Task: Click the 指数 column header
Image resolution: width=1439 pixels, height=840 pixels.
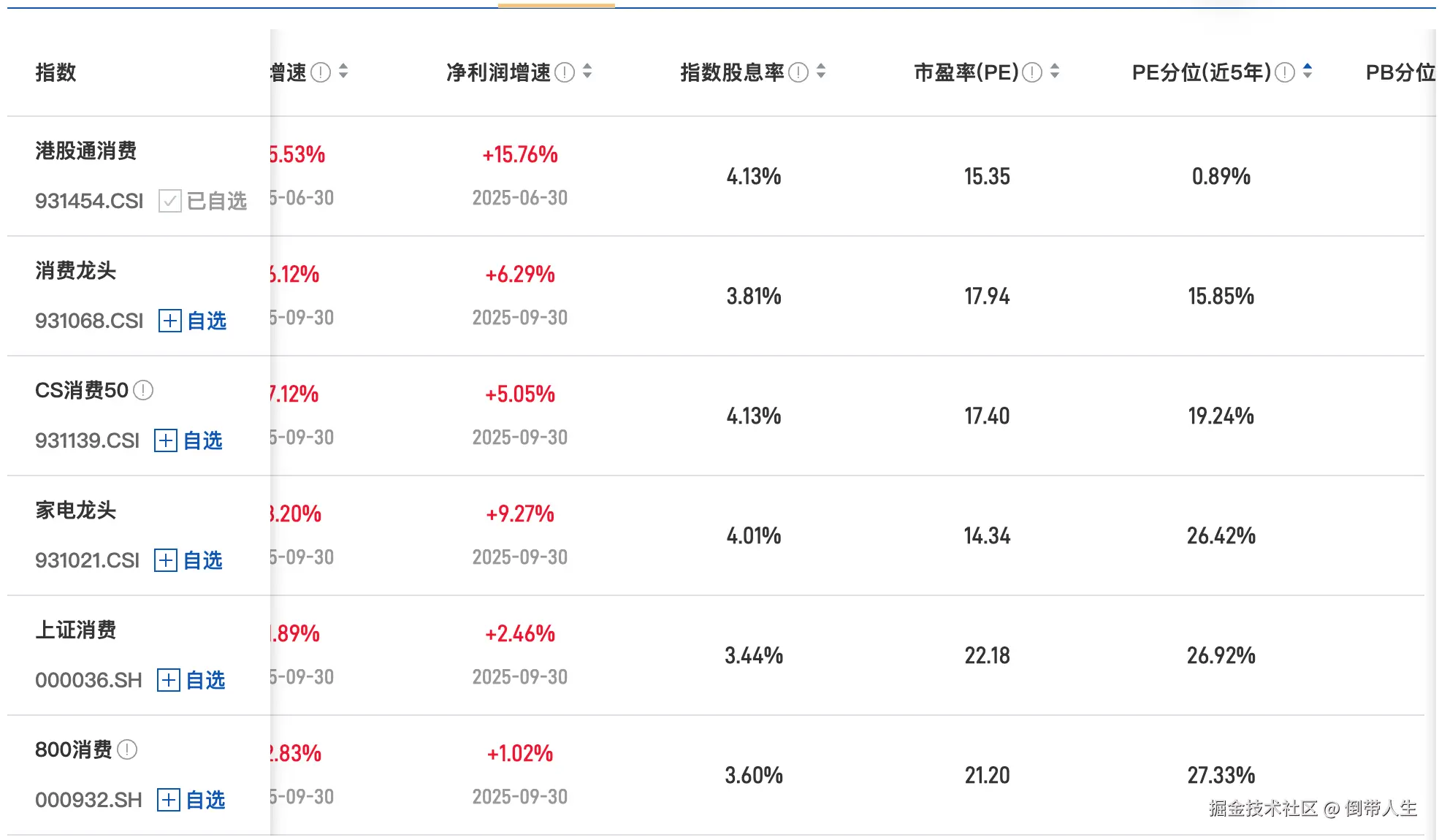Action: (56, 72)
